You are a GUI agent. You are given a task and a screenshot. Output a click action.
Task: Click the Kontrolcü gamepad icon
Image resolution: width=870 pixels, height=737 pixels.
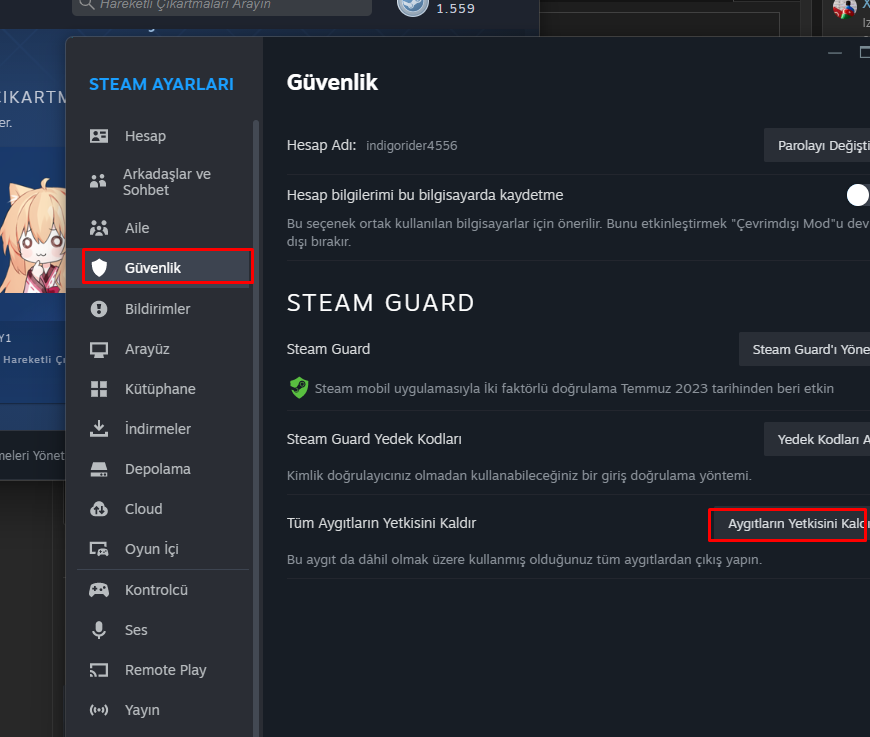click(99, 590)
